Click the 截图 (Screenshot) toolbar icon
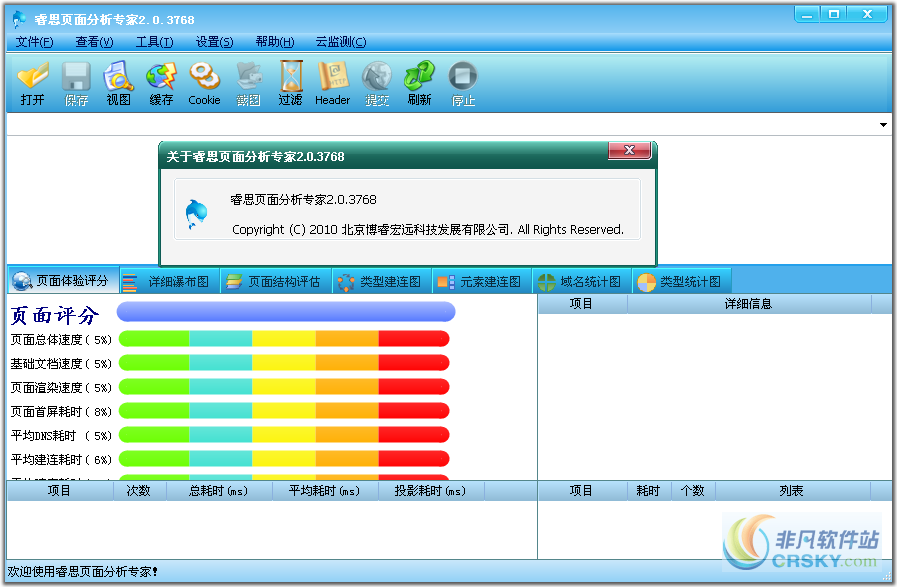 tap(248, 84)
